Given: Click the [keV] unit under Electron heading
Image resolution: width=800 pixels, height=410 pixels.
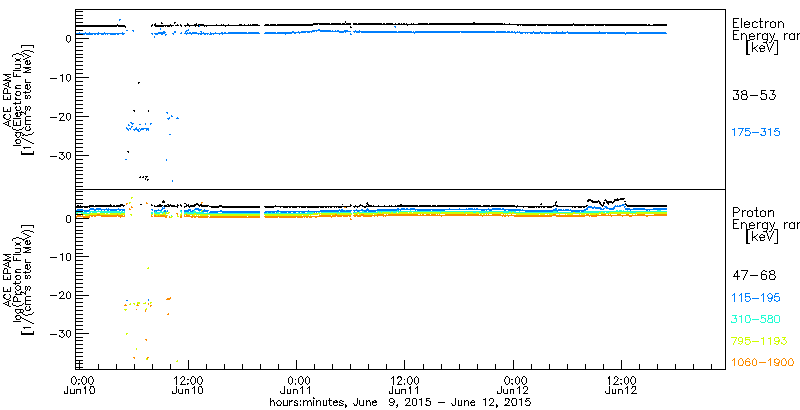Looking at the screenshot, I should click(x=762, y=48).
